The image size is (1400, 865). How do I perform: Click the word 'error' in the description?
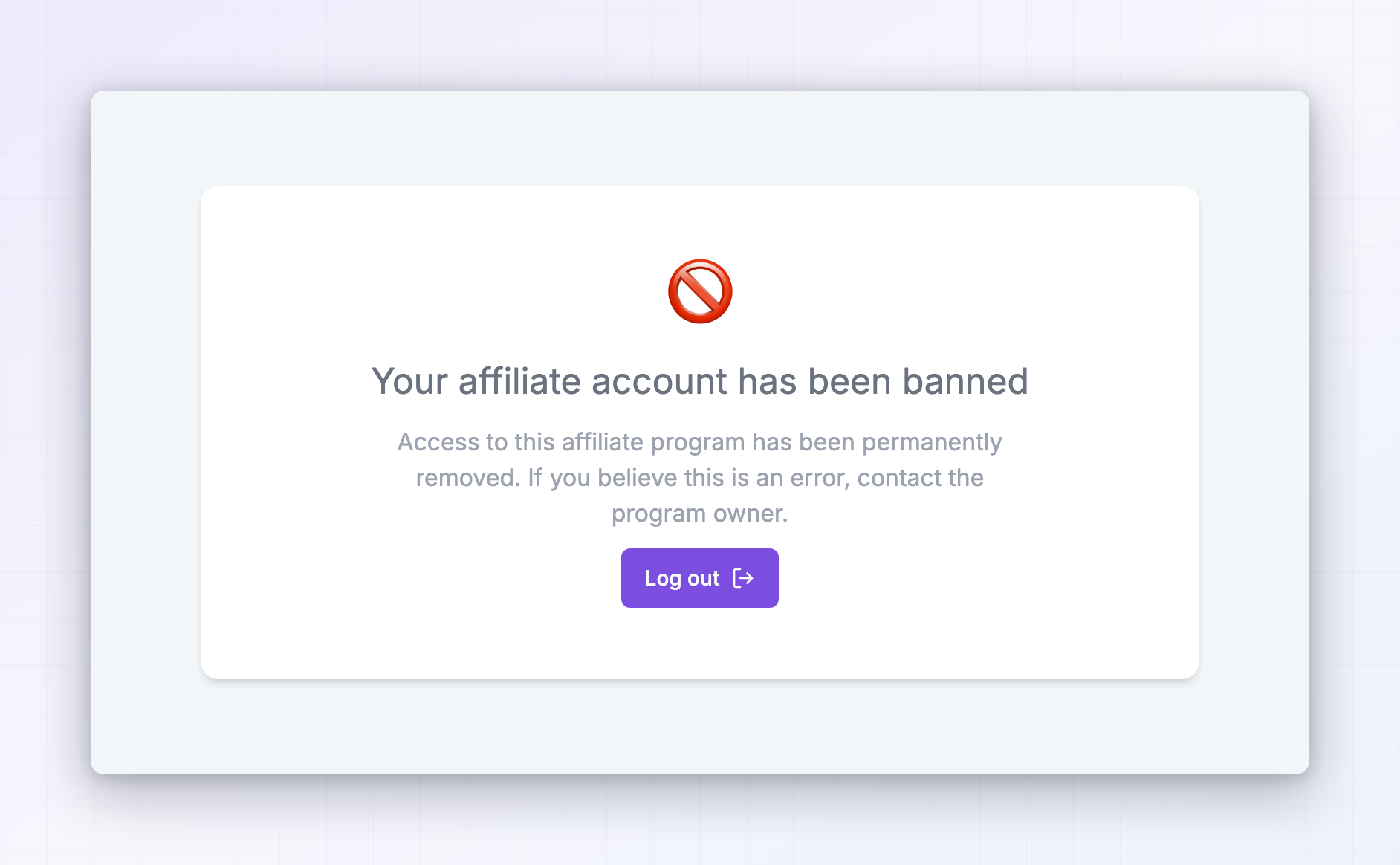819,478
